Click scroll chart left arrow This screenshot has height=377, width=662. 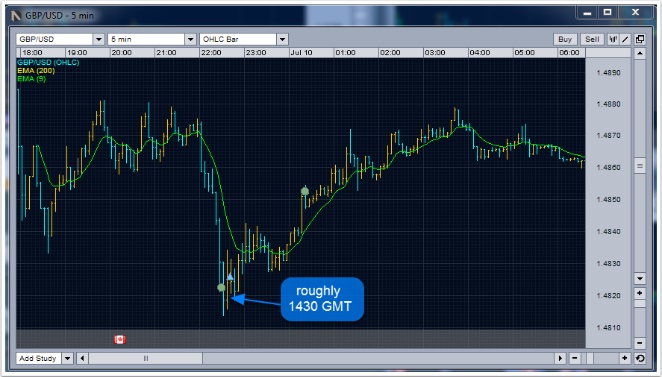[x=82, y=358]
